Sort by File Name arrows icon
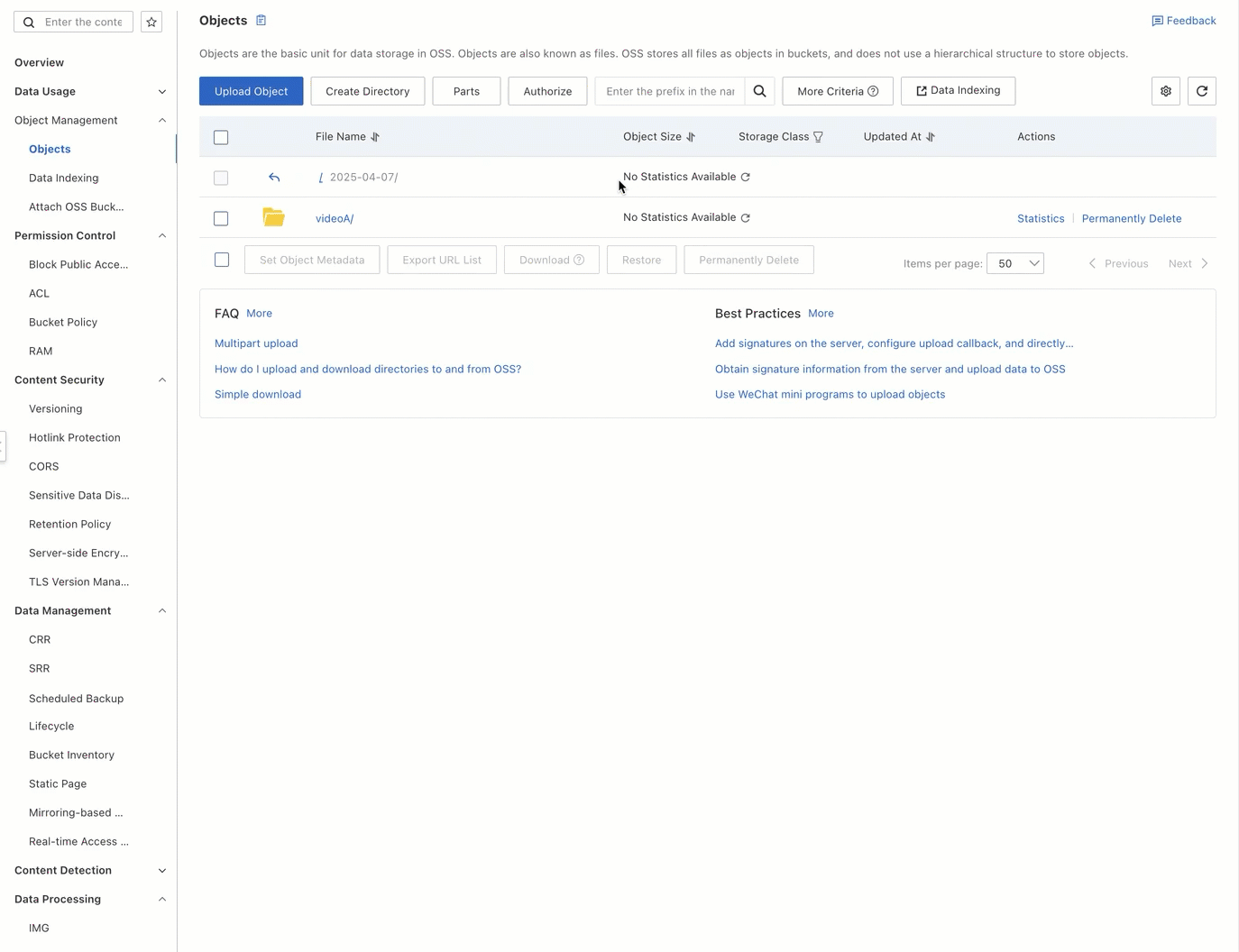The image size is (1239, 952). (x=375, y=137)
